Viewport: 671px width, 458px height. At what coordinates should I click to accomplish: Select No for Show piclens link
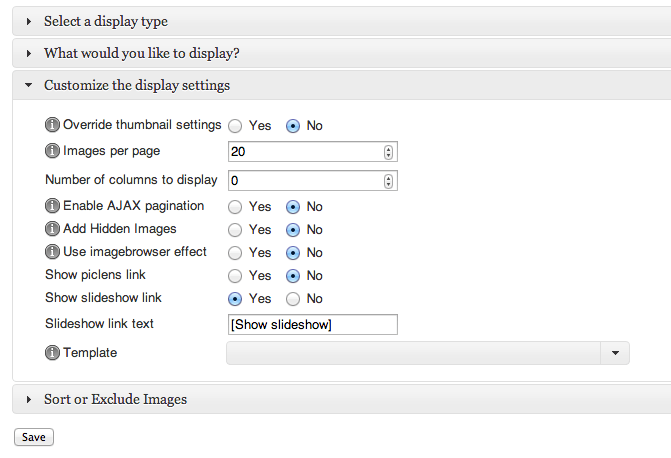[293, 276]
